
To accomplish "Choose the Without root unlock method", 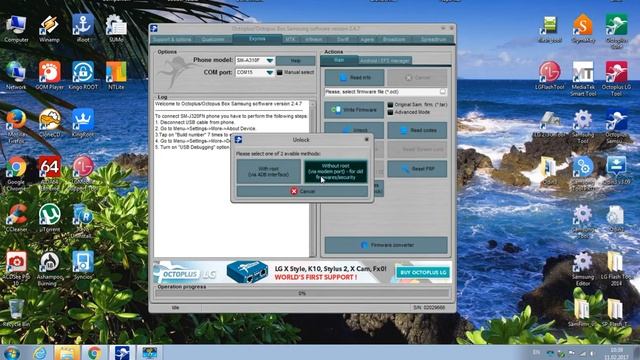I will tap(336, 171).
